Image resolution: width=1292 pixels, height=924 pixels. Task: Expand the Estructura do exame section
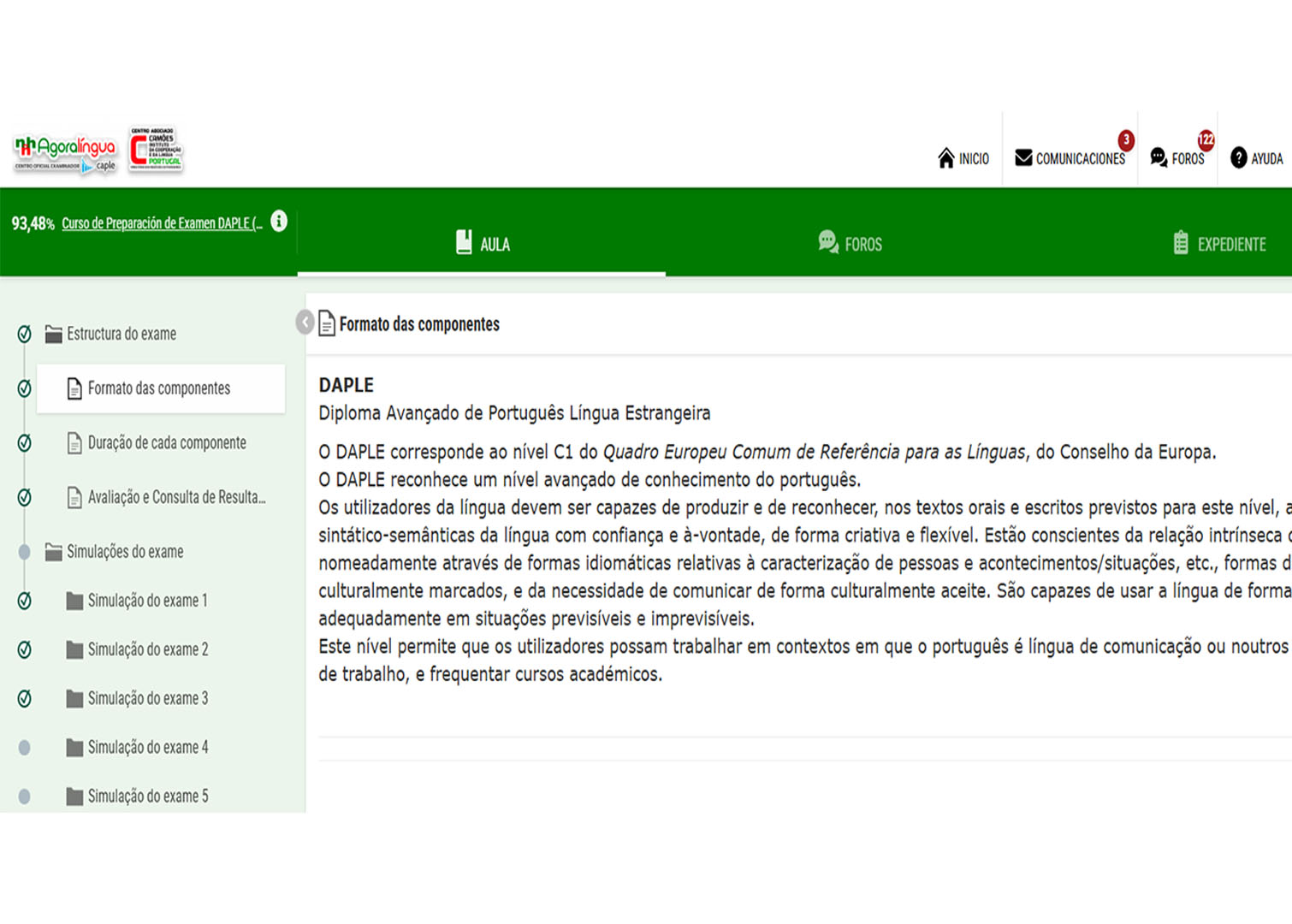(121, 334)
